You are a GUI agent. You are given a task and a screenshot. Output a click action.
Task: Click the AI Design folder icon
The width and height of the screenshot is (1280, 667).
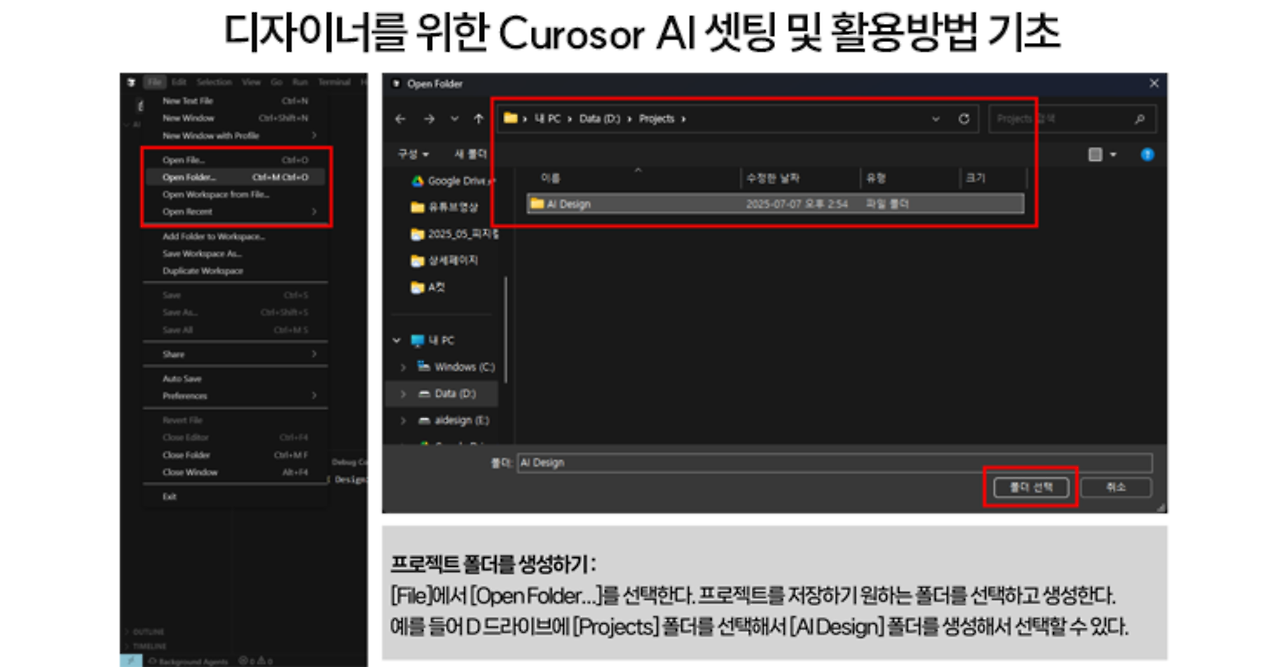pyautogui.click(x=537, y=204)
